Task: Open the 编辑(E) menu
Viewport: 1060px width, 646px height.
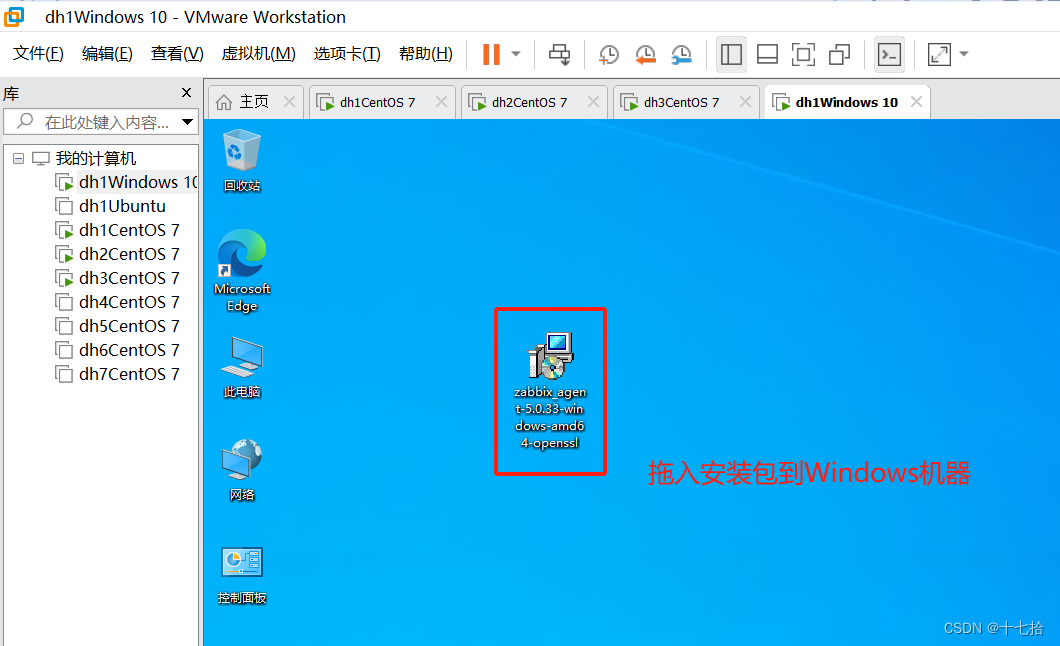Action: click(107, 53)
